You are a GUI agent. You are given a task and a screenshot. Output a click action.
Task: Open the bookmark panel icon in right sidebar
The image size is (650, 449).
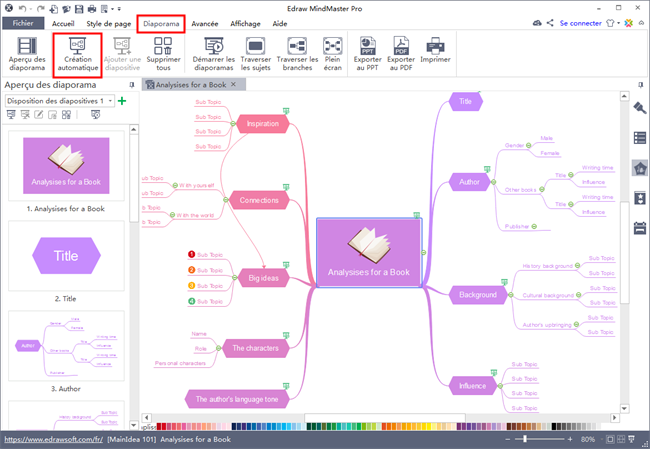tap(640, 198)
